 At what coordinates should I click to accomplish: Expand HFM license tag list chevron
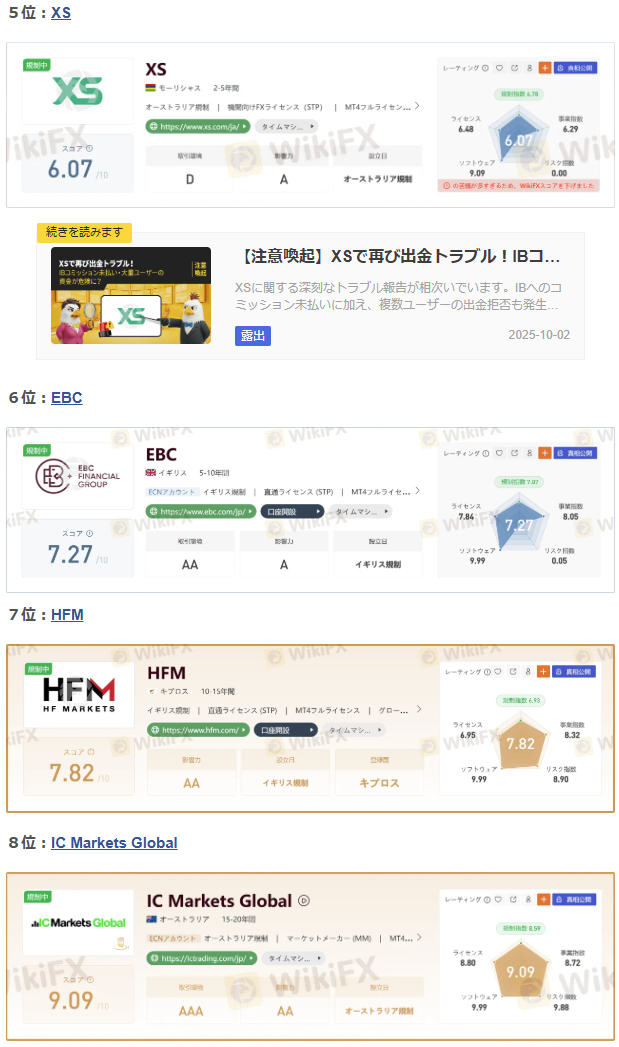tap(419, 709)
